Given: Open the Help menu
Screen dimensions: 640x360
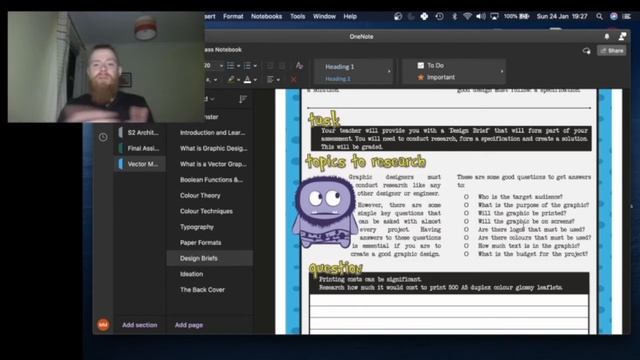Looking at the screenshot, I should coord(350,17).
